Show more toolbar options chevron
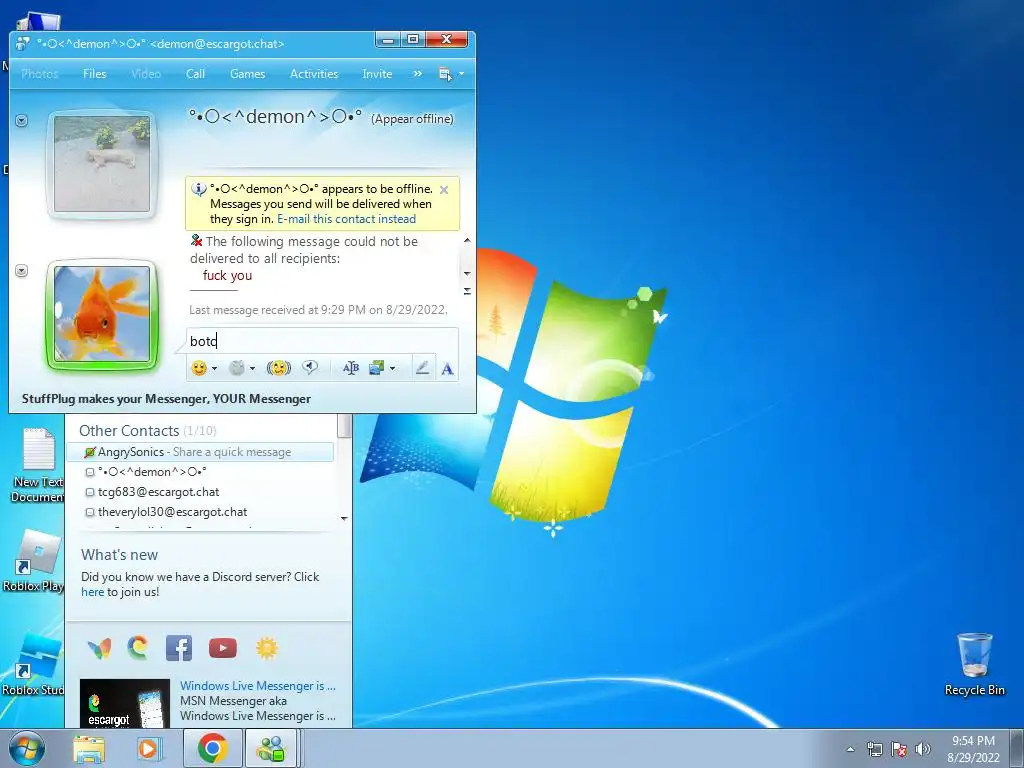Viewport: 1024px width, 768px height. point(417,74)
